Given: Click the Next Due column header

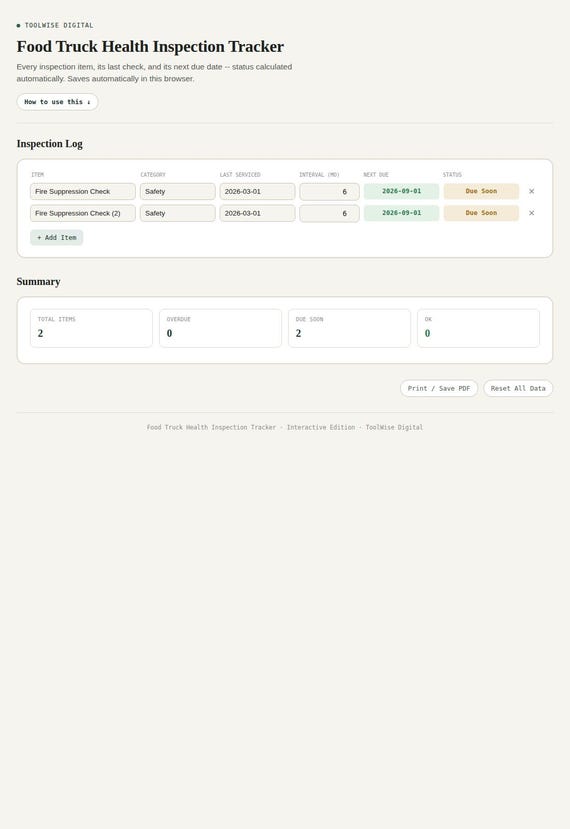Looking at the screenshot, I should 376,174.
